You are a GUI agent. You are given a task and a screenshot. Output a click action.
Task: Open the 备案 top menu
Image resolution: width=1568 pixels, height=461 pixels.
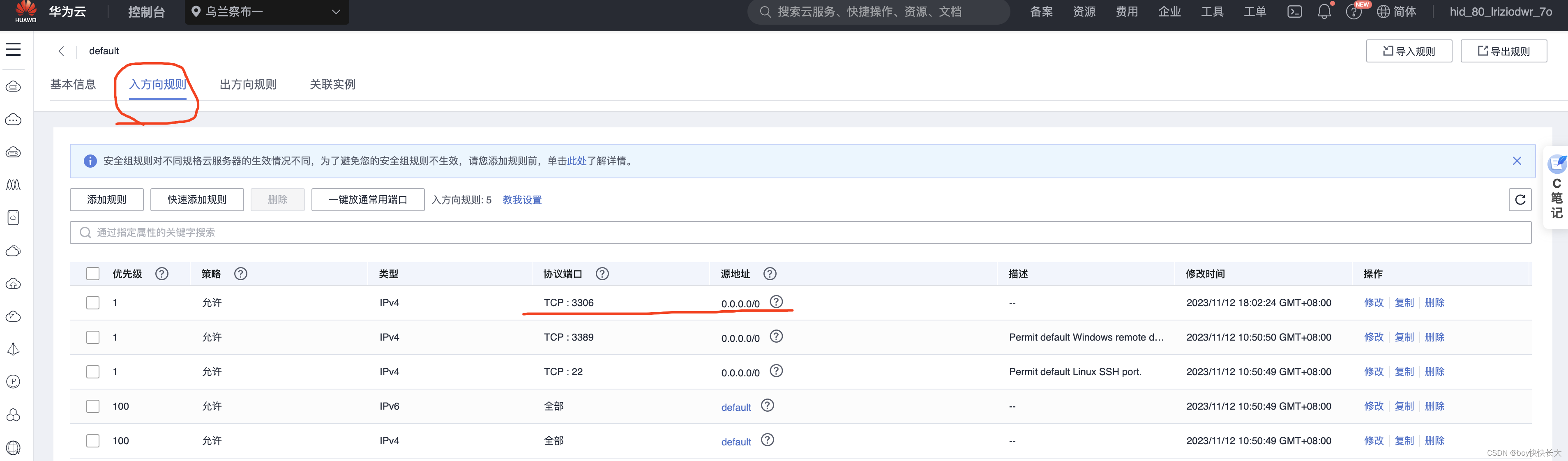click(x=1042, y=12)
